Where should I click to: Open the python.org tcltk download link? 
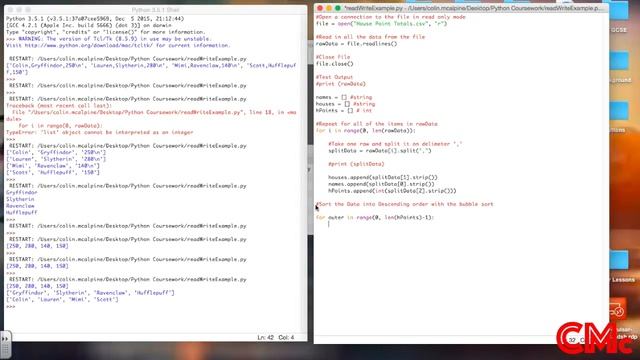pos(89,45)
